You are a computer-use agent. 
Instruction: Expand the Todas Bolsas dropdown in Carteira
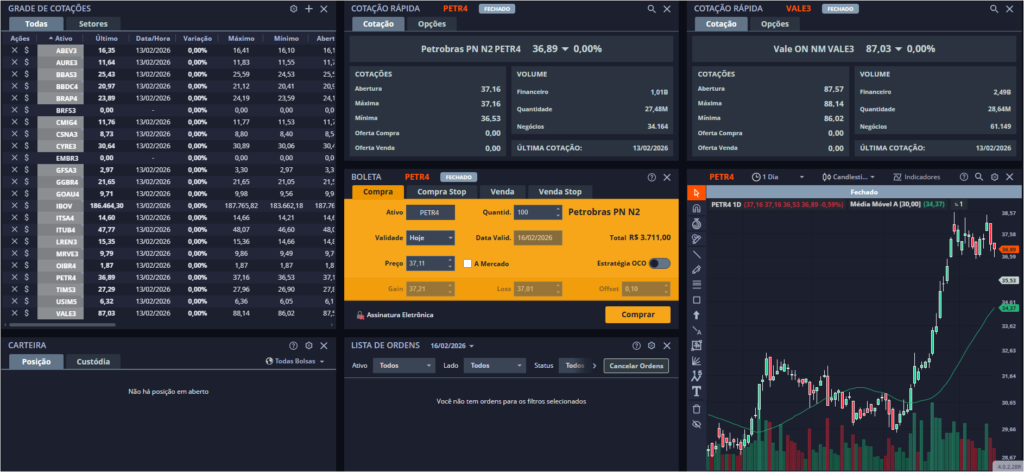pos(295,361)
